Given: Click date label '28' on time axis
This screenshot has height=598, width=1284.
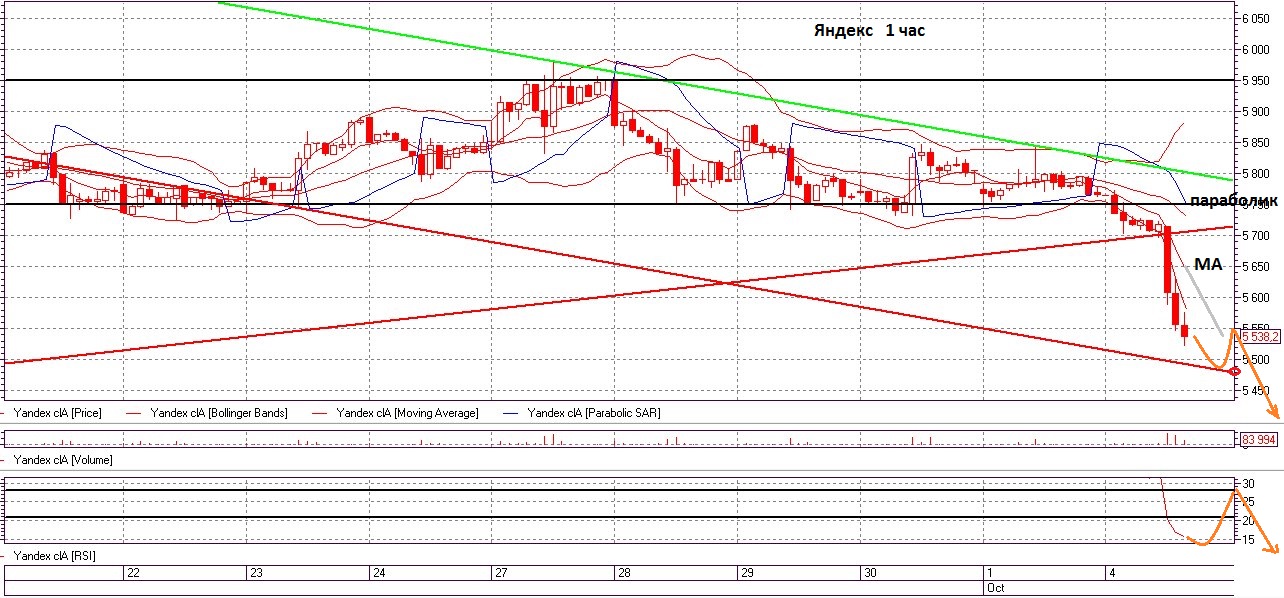Looking at the screenshot, I should (x=624, y=573).
